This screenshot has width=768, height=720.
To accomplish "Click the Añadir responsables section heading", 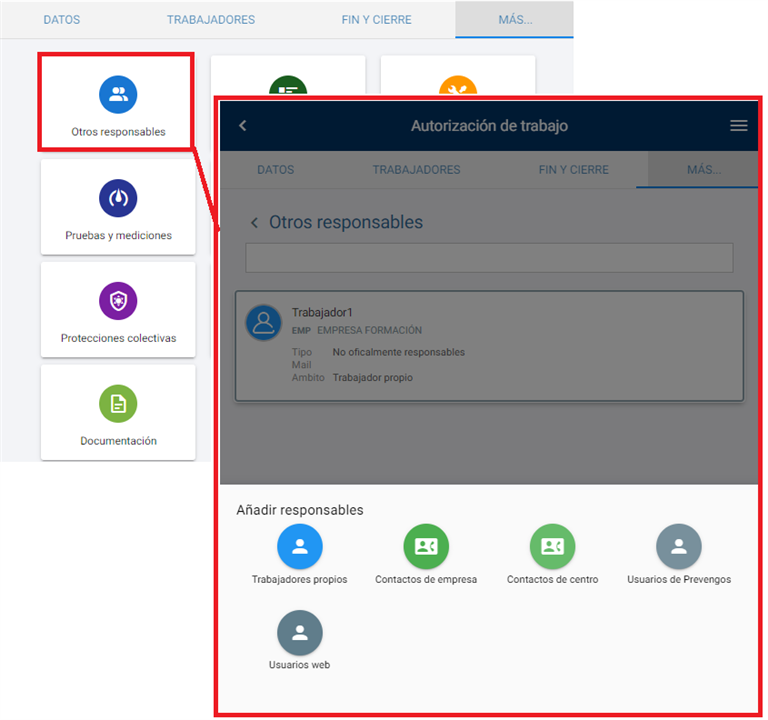I will coord(300,510).
